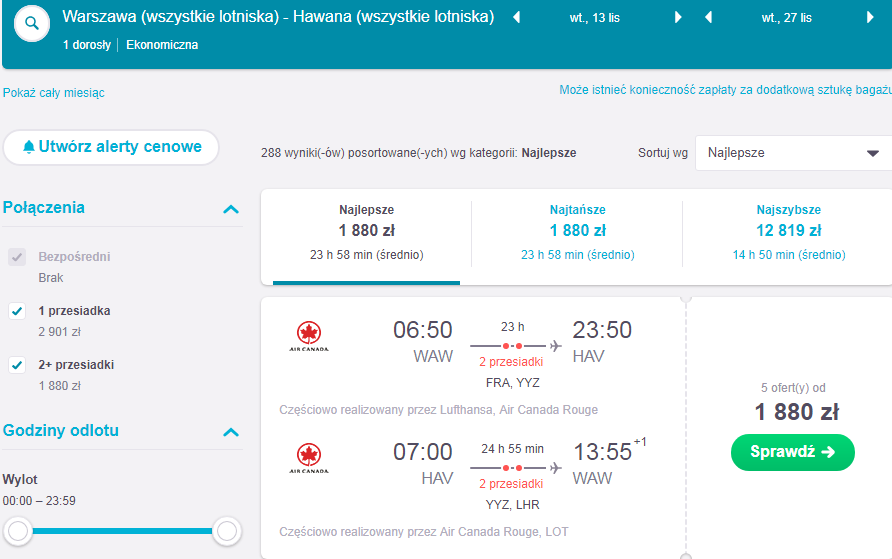Screen dimensions: 892x559
Task: Click the Warszawa - Hawana route summary
Action: [x=278, y=16]
